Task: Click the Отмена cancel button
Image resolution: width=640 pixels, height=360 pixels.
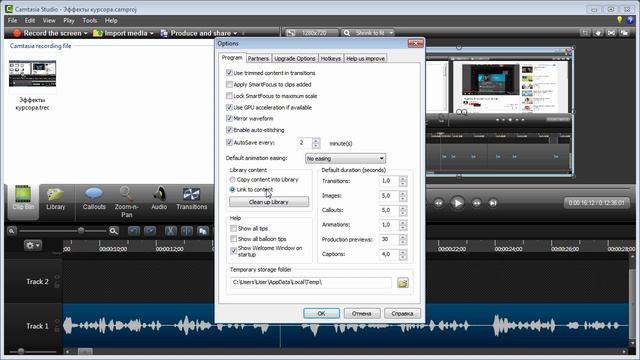Action: tap(362, 313)
